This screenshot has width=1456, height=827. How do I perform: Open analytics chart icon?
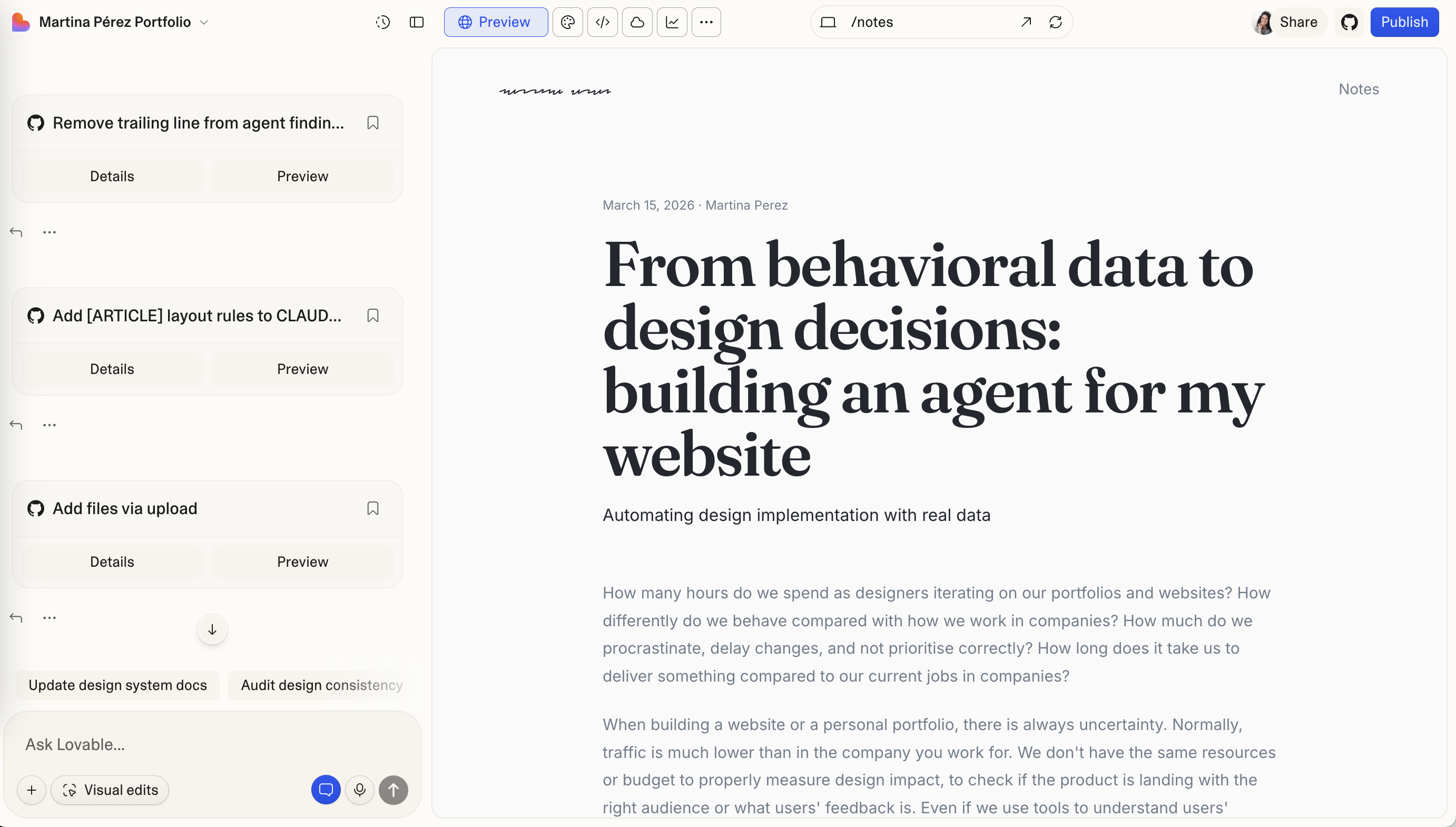(672, 22)
